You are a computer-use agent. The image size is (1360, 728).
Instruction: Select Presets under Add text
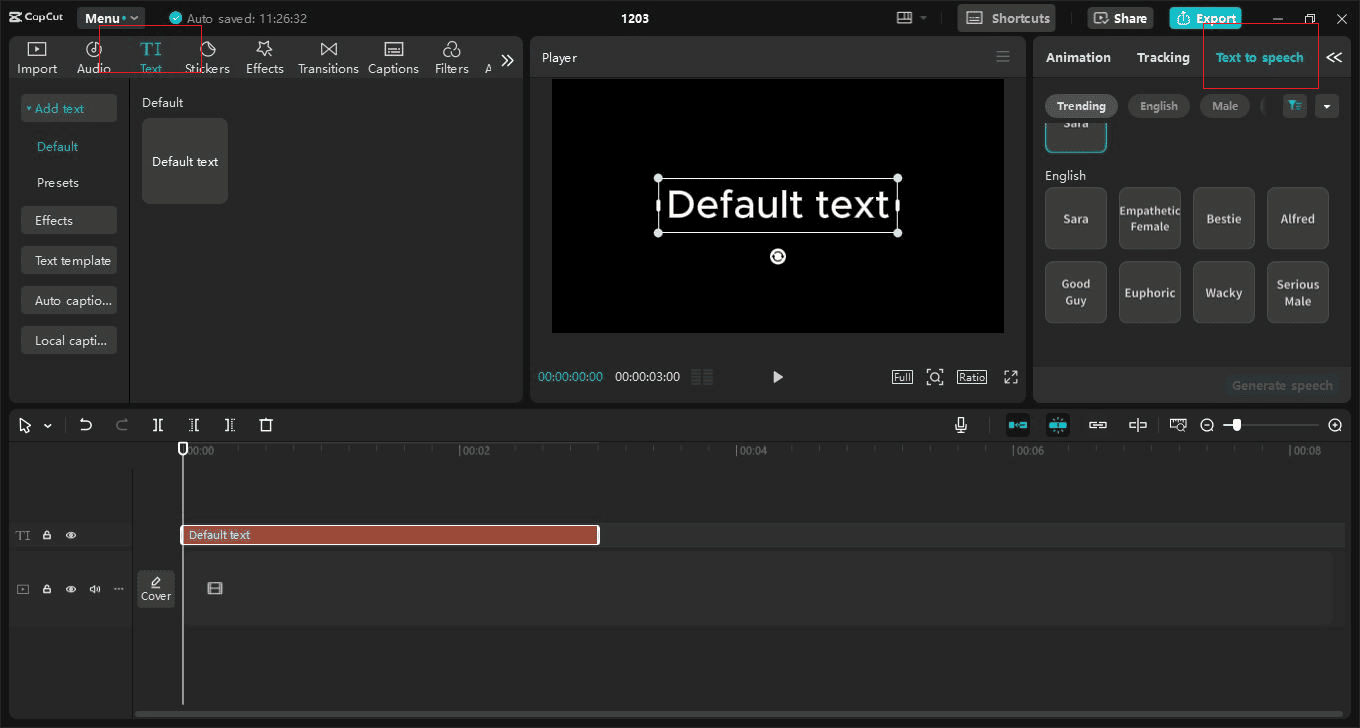tap(58, 183)
